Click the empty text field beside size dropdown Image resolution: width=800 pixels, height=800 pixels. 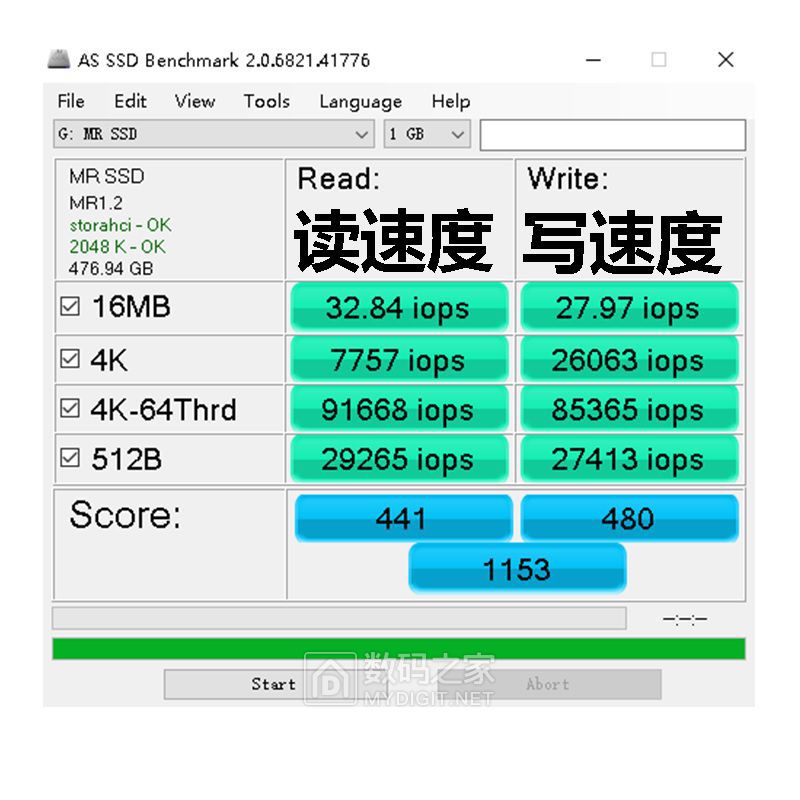point(613,135)
